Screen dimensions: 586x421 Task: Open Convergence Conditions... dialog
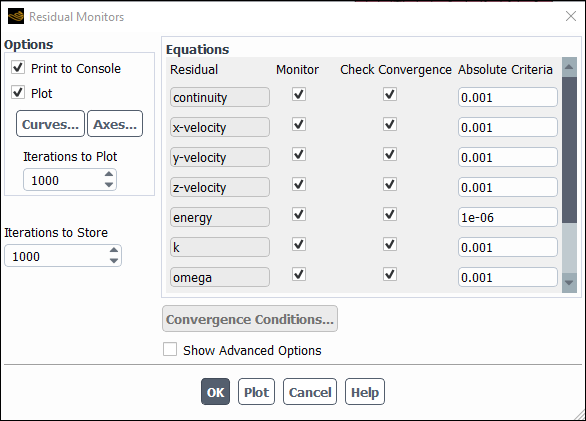click(x=250, y=319)
